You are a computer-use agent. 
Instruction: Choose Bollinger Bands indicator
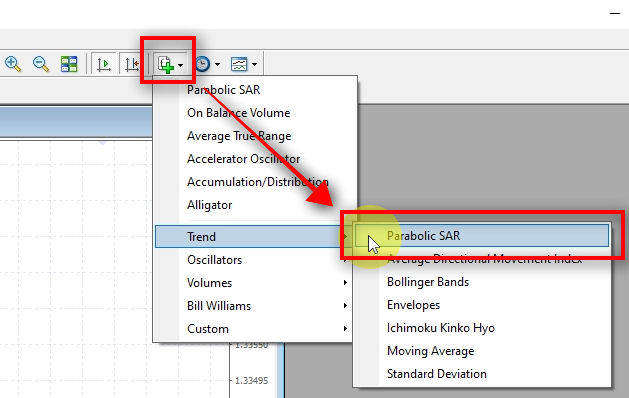click(482, 282)
